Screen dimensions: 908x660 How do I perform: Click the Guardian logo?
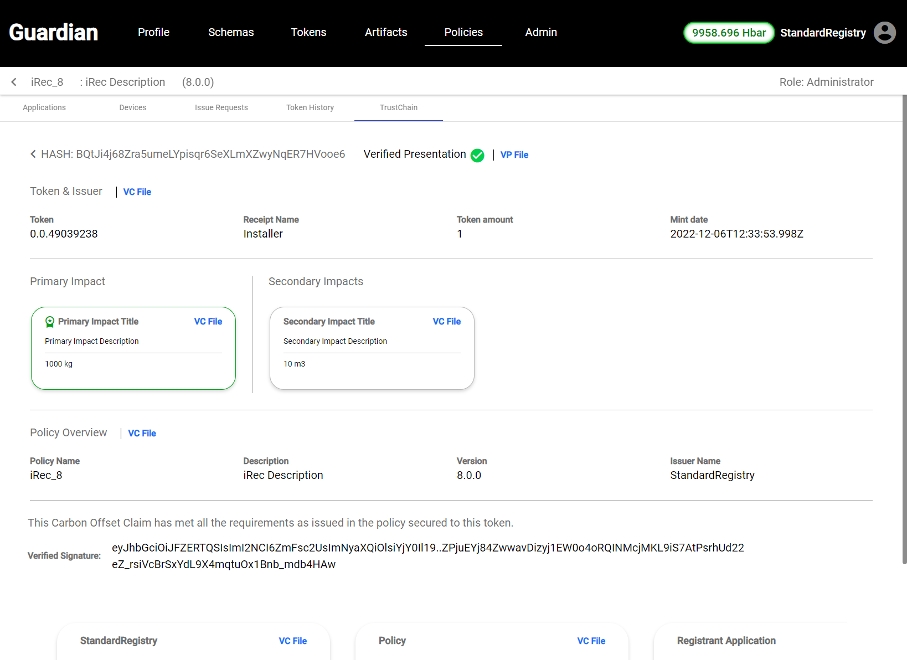54,32
